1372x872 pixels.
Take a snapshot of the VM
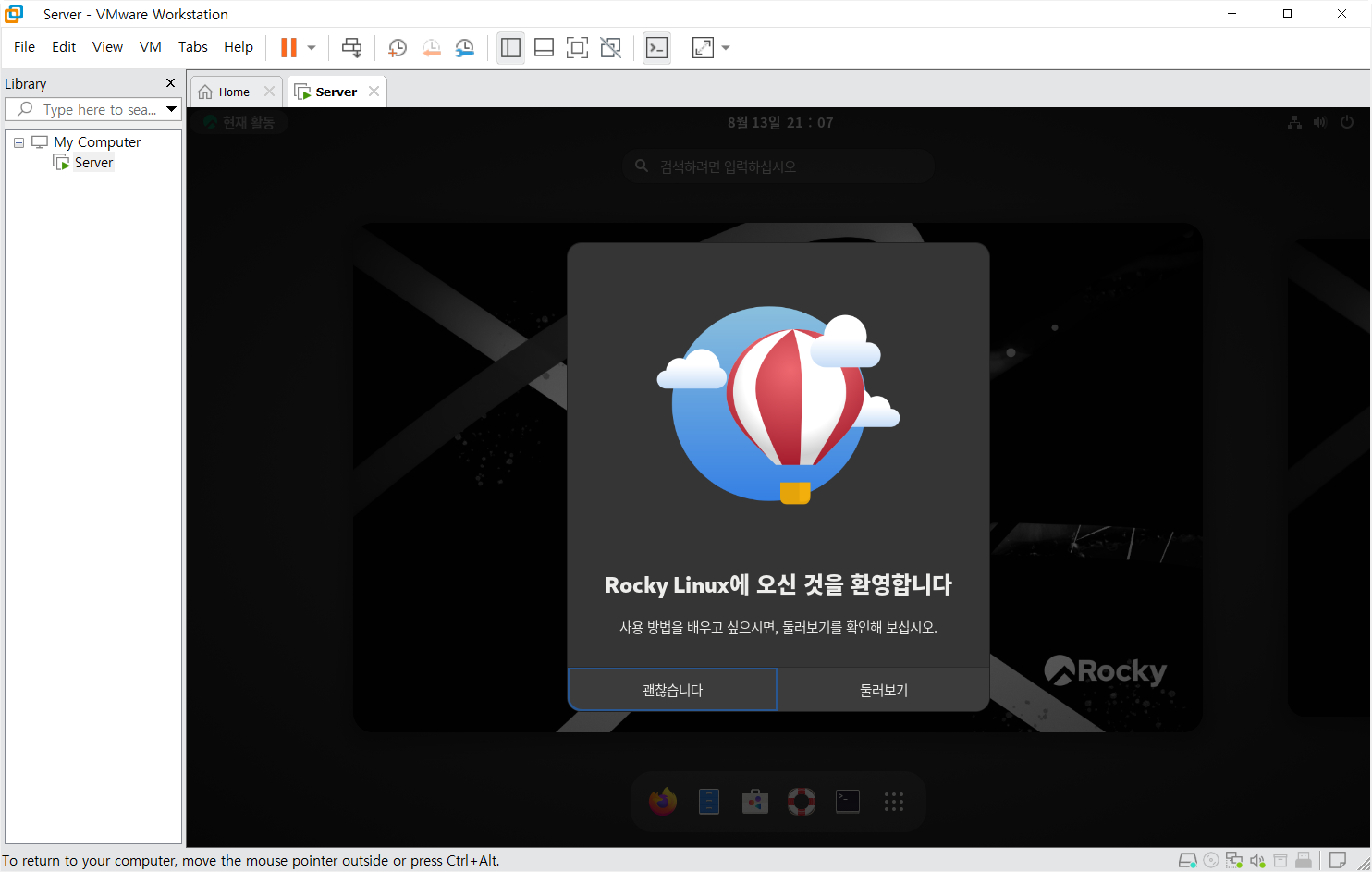398,47
